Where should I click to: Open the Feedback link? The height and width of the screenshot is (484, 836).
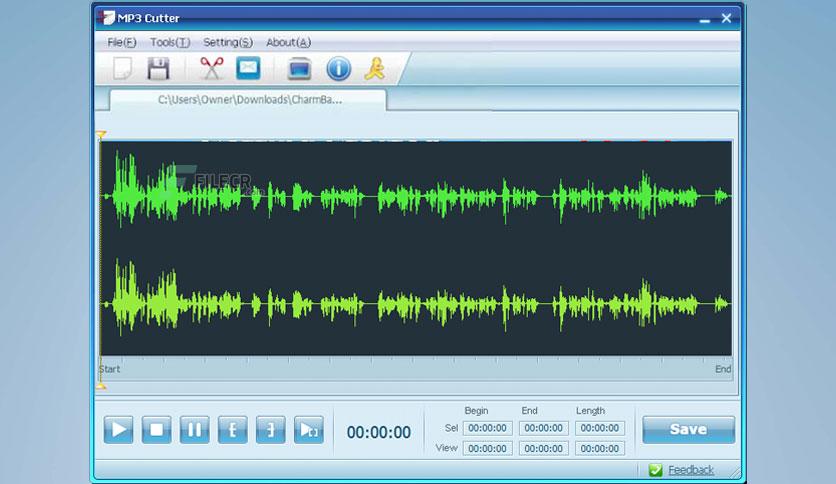(691, 470)
